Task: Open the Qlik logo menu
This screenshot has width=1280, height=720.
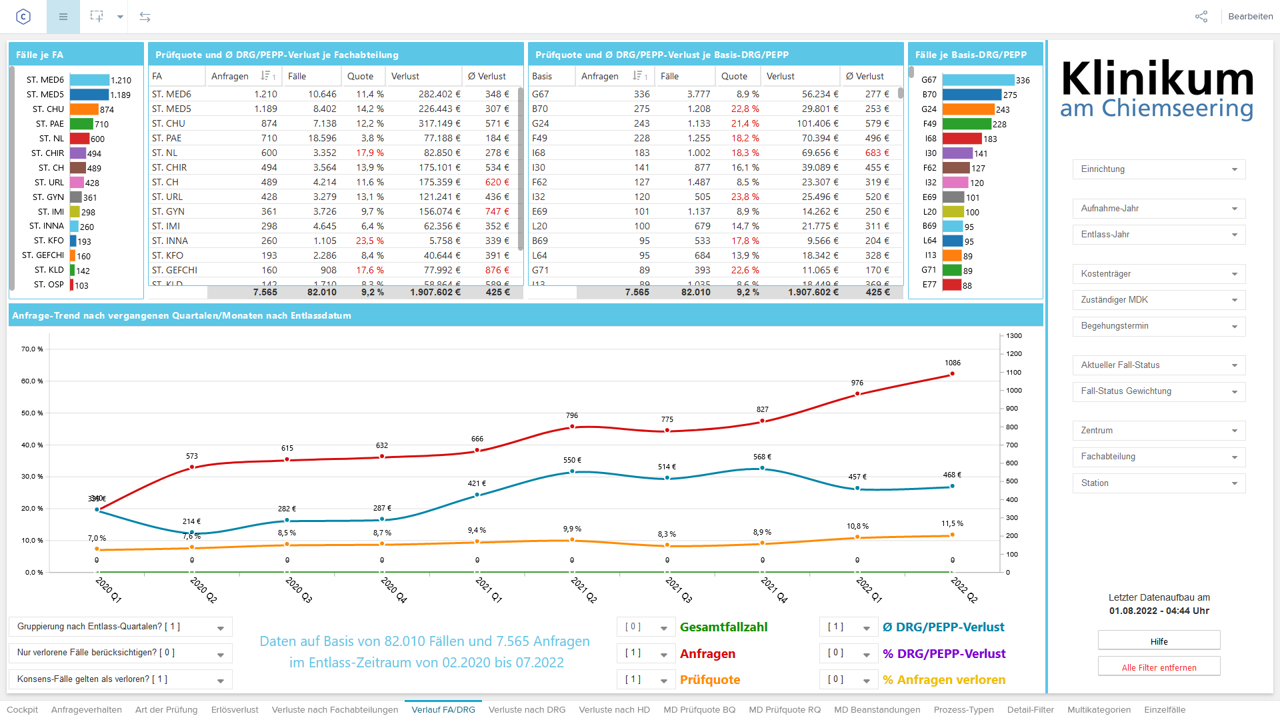Action: (23, 16)
